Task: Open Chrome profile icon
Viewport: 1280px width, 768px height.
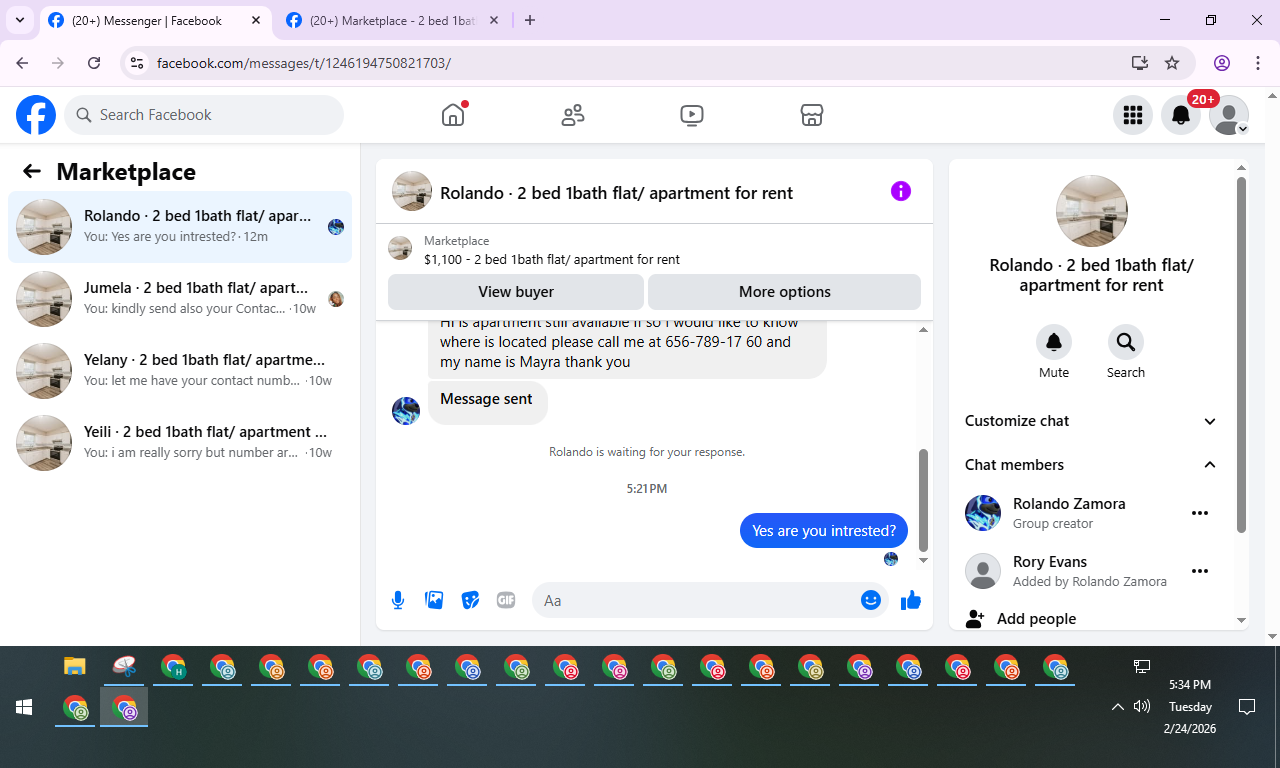Action: (1222, 63)
